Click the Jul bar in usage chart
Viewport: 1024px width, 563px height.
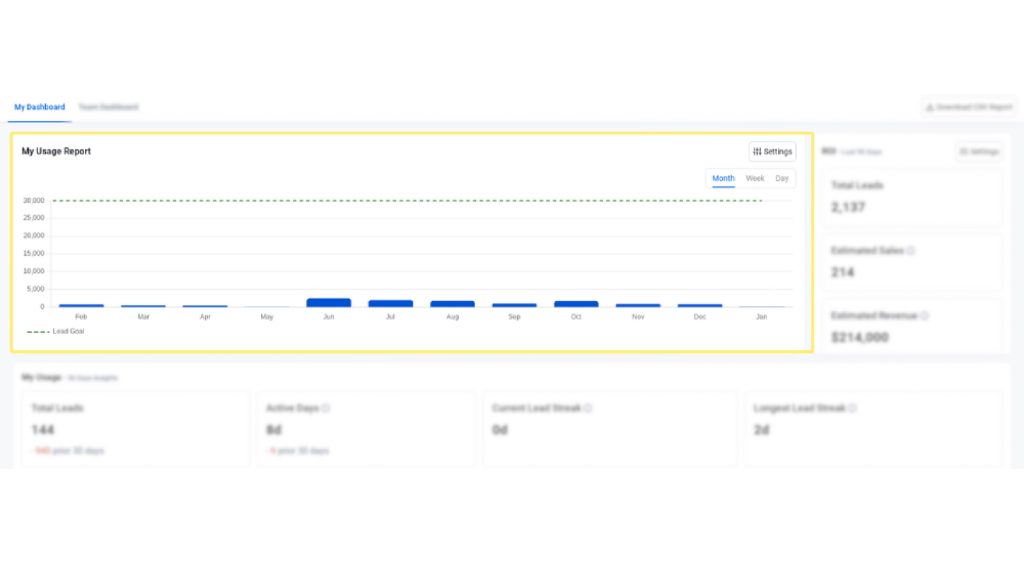[391, 304]
